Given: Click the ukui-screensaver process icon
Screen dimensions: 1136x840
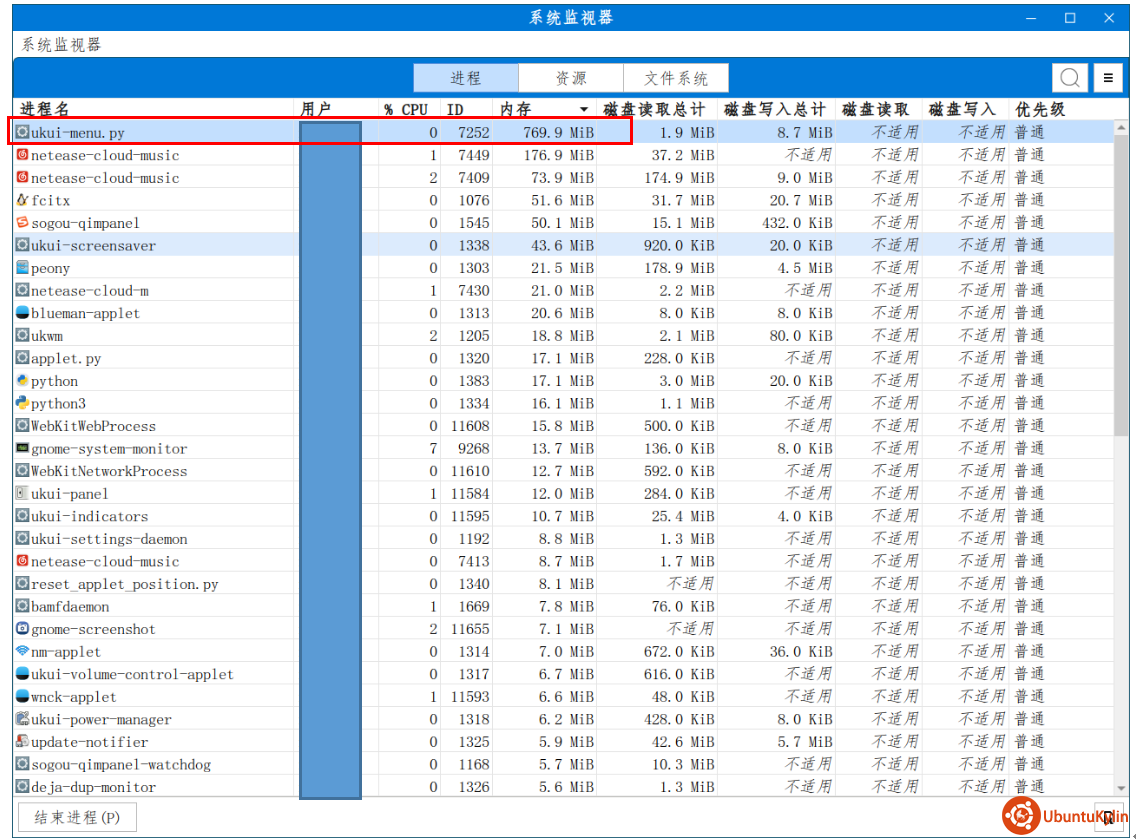Looking at the screenshot, I should point(22,245).
